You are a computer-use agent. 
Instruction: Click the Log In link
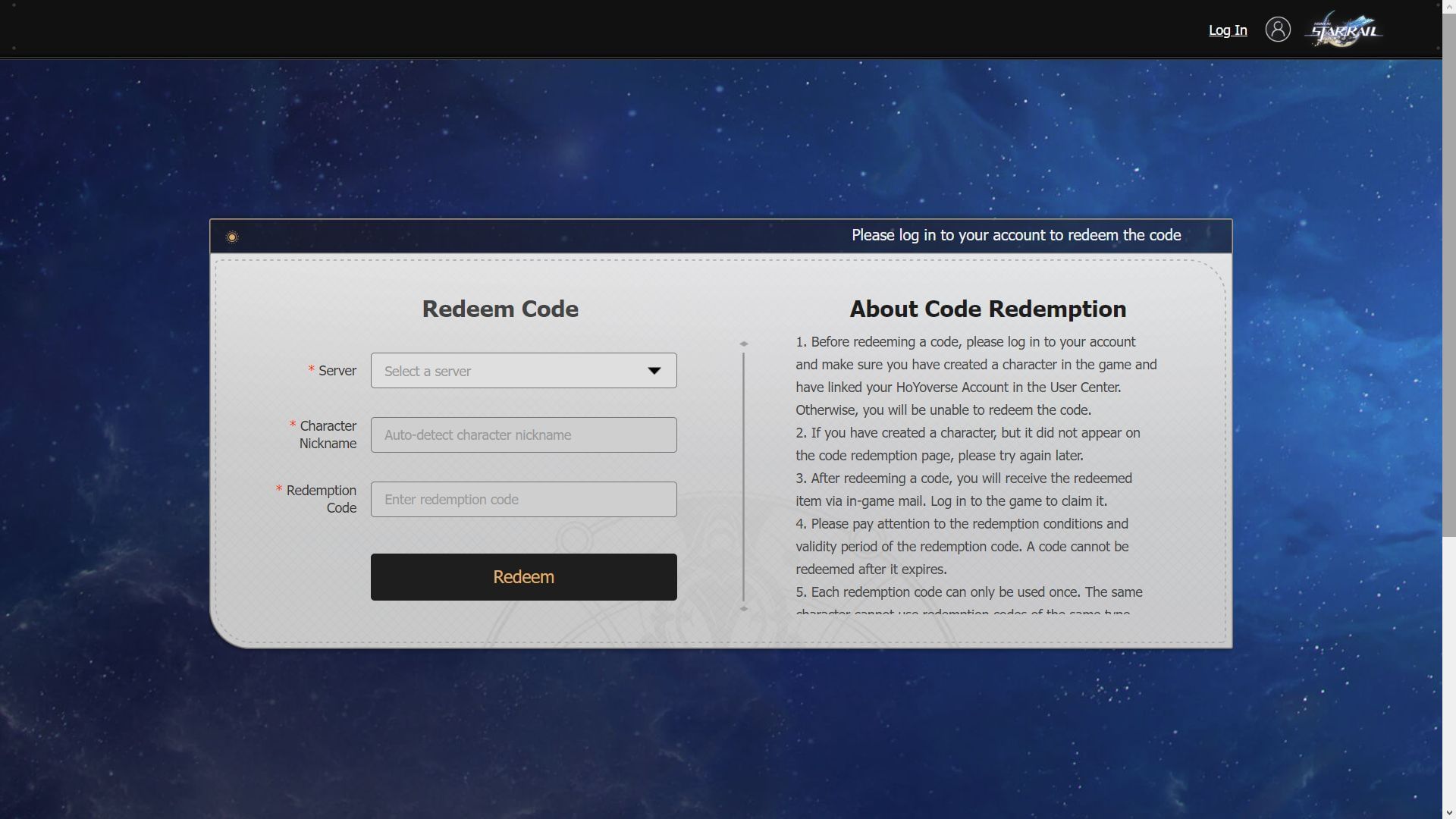pos(1227,30)
